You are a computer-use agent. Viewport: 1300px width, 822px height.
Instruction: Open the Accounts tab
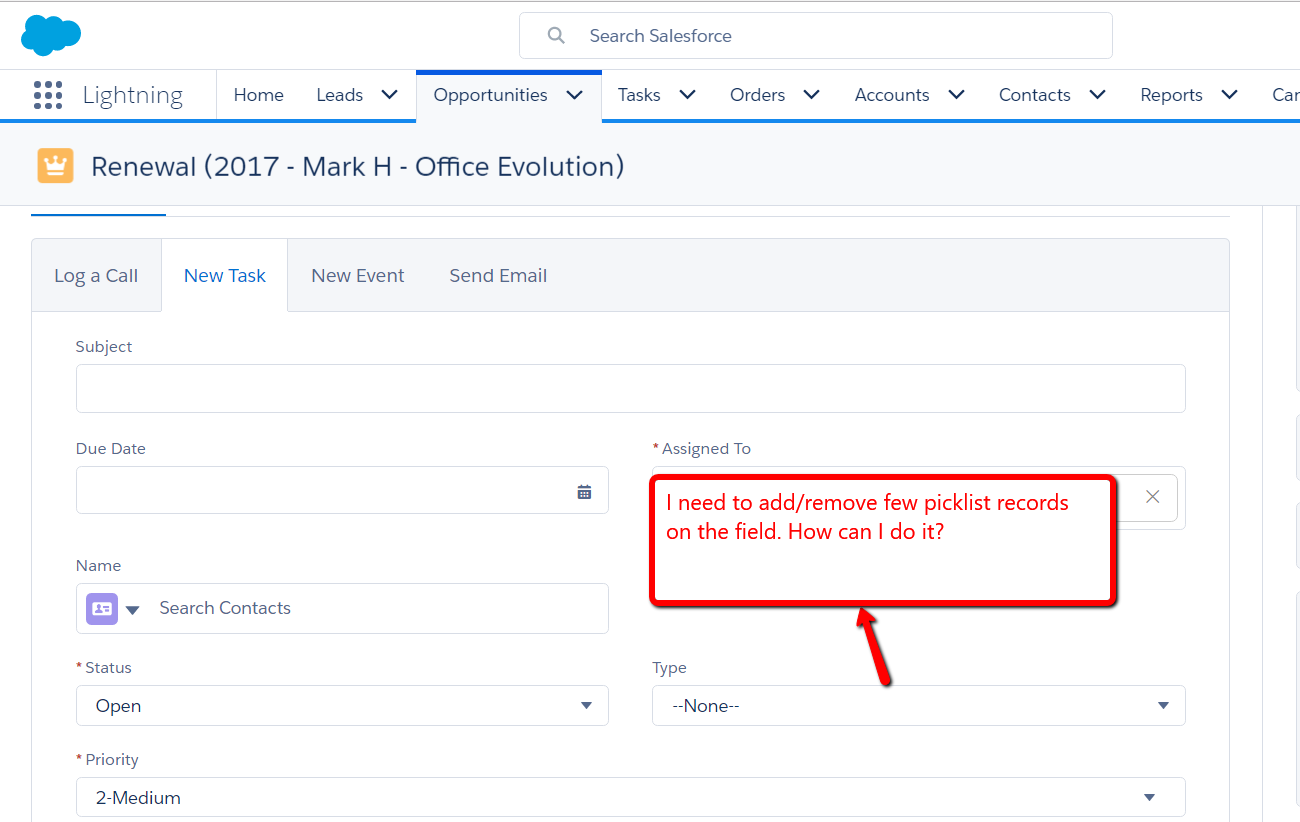point(892,95)
